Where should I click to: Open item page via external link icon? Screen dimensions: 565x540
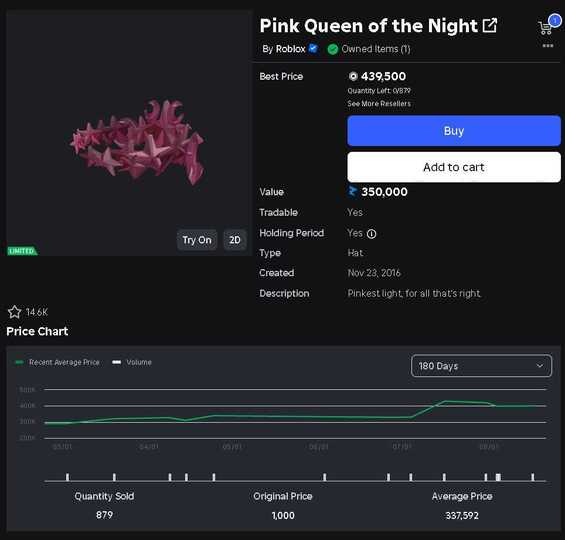pos(490,26)
